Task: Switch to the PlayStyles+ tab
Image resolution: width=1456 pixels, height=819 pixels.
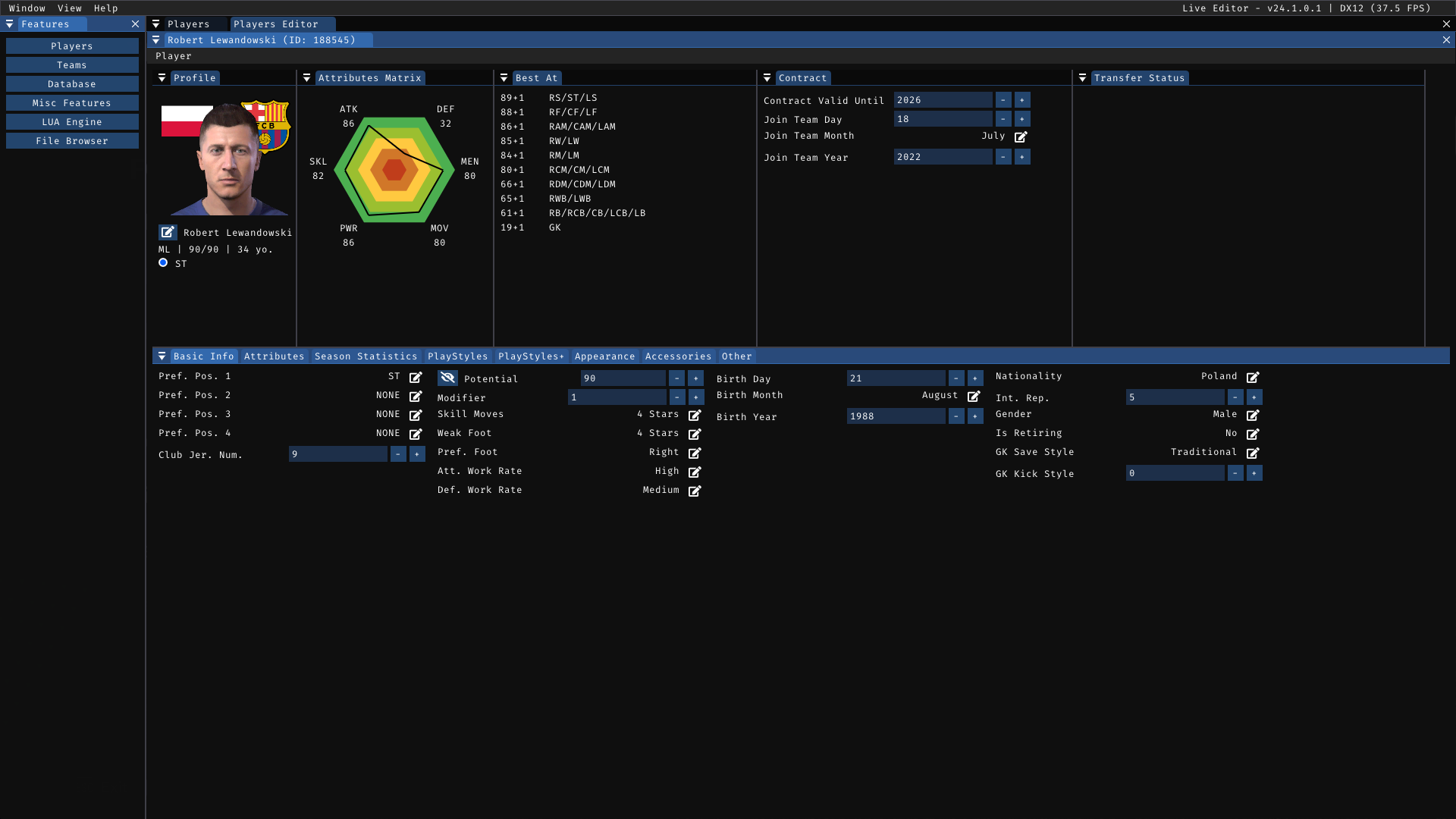Action: point(531,356)
